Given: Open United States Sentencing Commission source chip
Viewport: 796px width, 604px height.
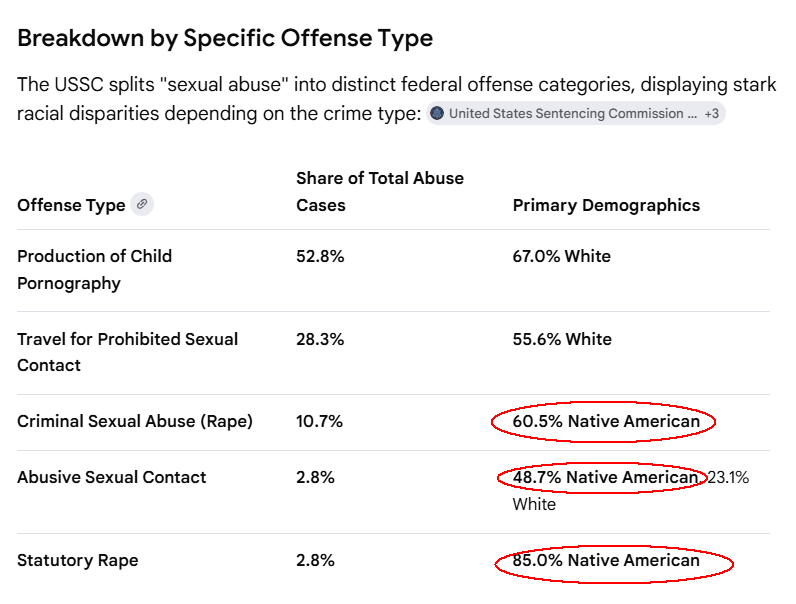Looking at the screenshot, I should 576,114.
